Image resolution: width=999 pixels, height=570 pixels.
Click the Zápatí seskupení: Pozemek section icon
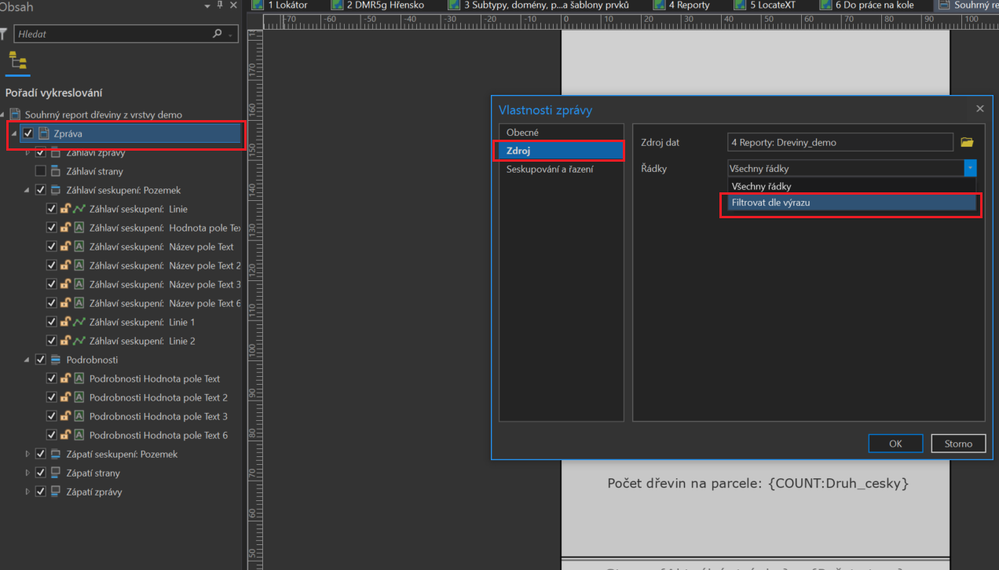55,454
